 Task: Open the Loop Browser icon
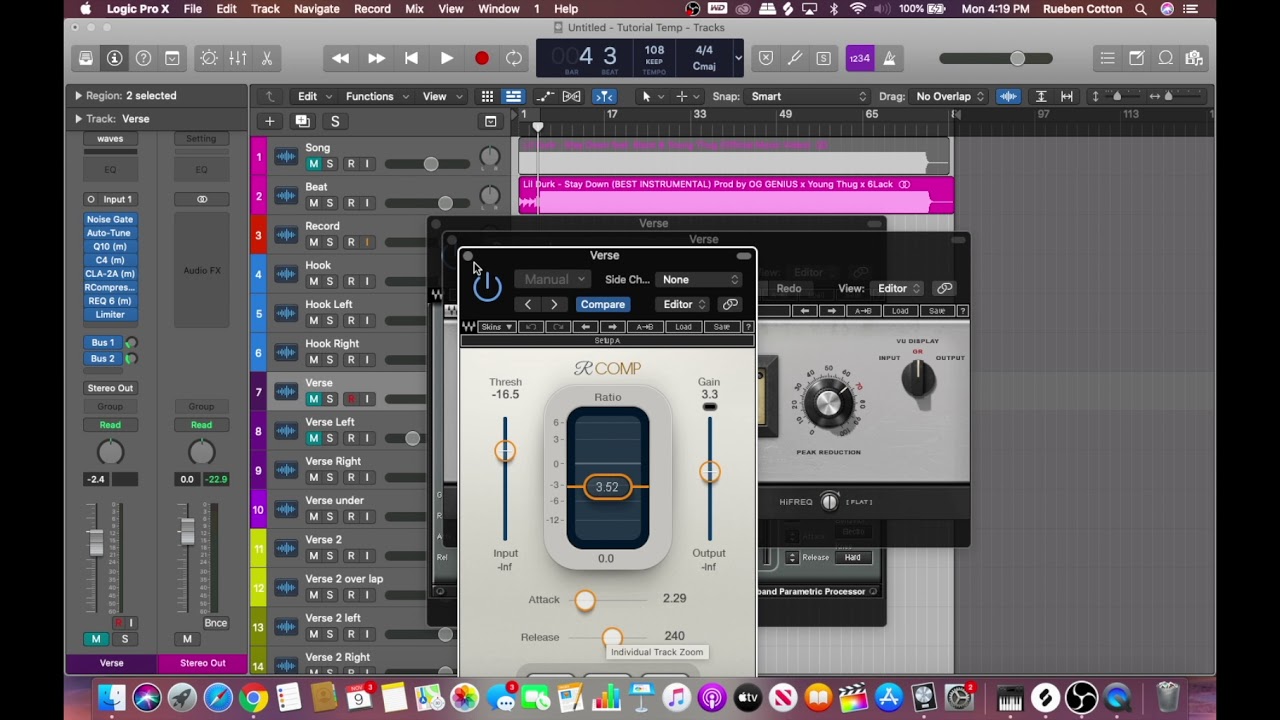pos(1166,58)
